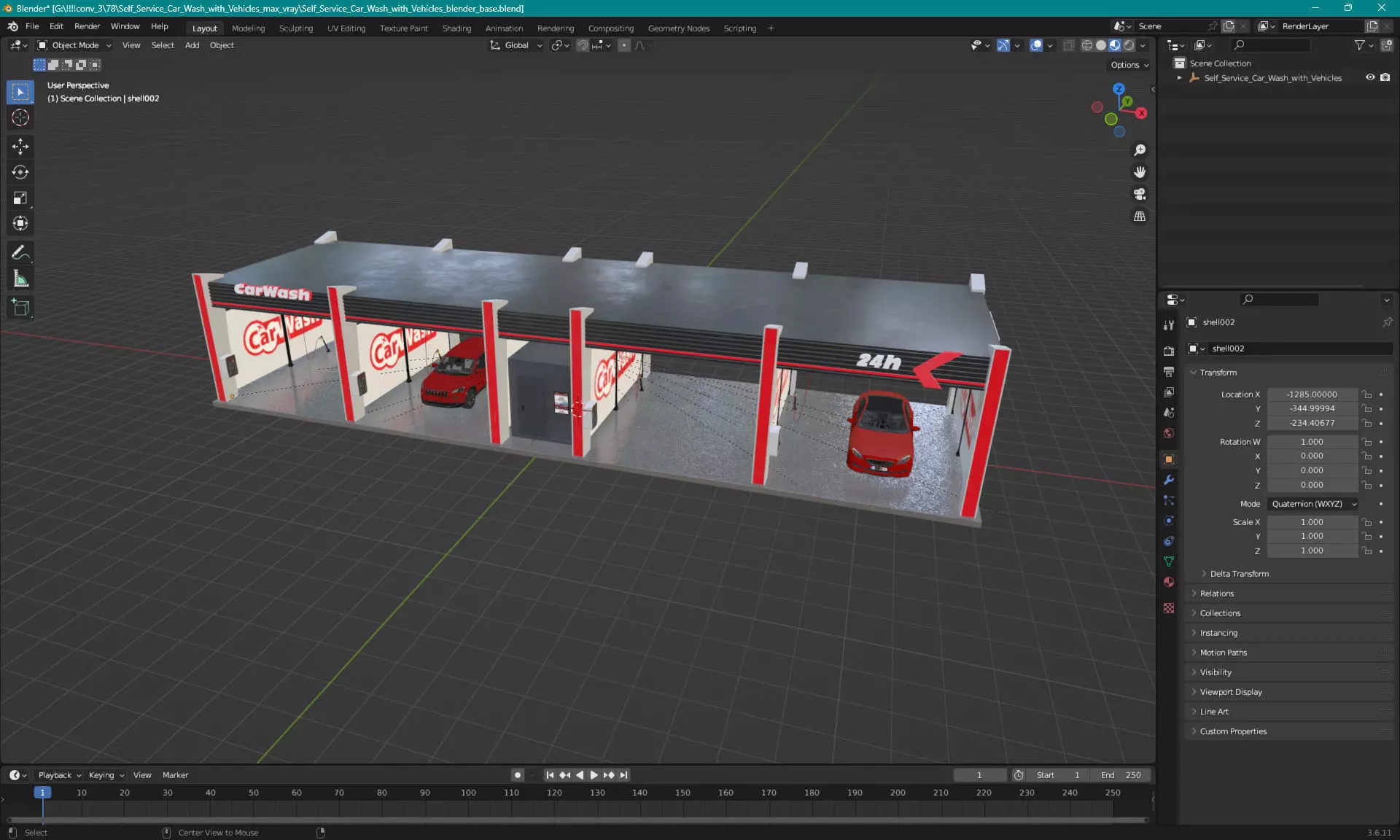Image resolution: width=1400 pixels, height=840 pixels.
Task: Switch to the Shading workspace tab
Action: click(x=456, y=28)
